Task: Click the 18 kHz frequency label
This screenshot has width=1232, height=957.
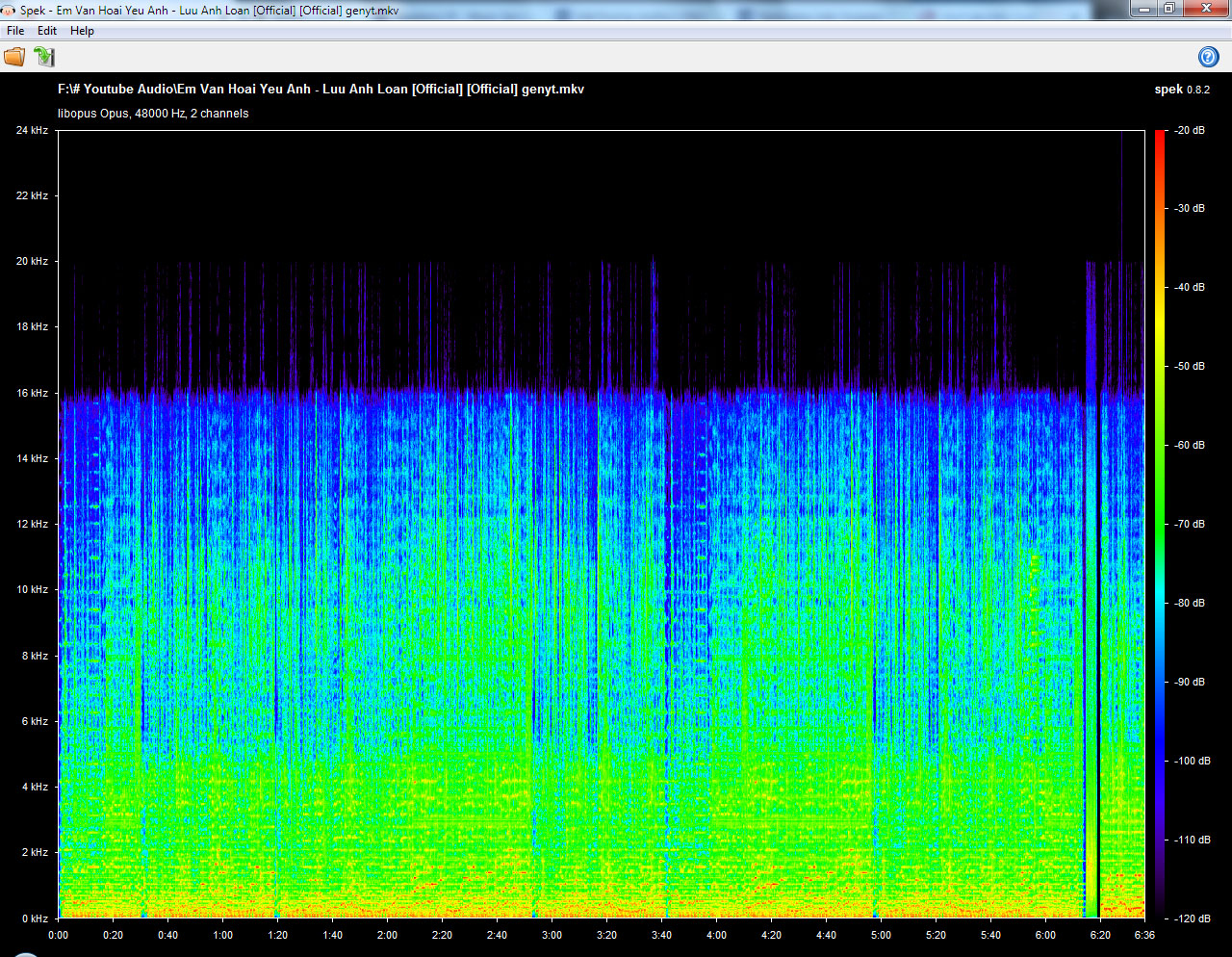Action: tap(32, 326)
